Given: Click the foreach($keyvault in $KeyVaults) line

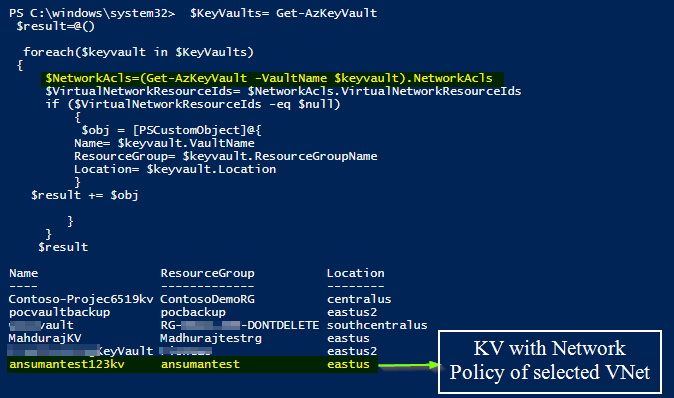Looking at the screenshot, I should (x=138, y=52).
